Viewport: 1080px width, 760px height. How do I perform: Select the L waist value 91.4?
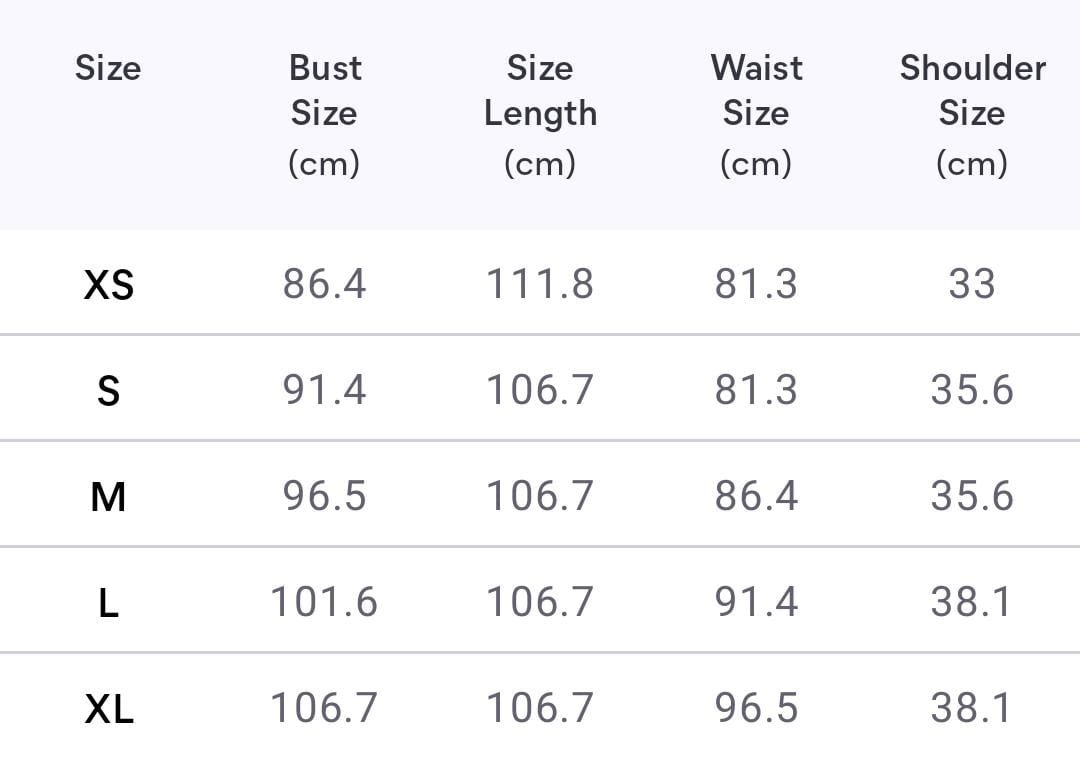coord(756,601)
